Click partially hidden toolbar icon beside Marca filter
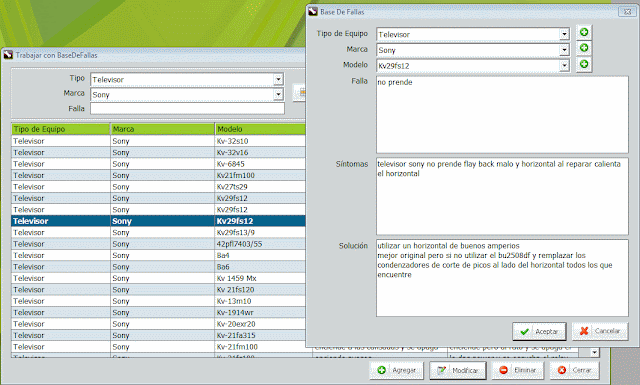640x385 pixels. coord(300,93)
